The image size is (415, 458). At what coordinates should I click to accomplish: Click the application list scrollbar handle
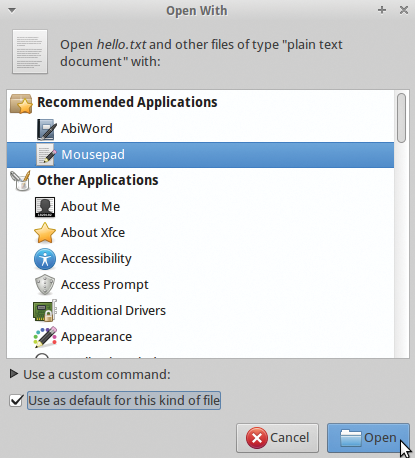(x=402, y=118)
